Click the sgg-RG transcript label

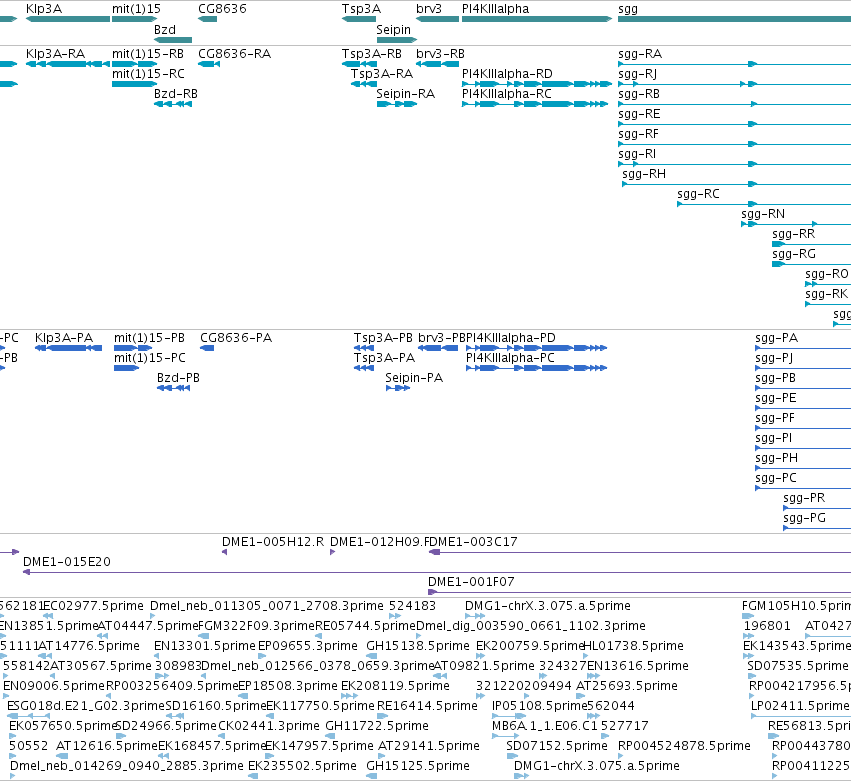click(794, 254)
